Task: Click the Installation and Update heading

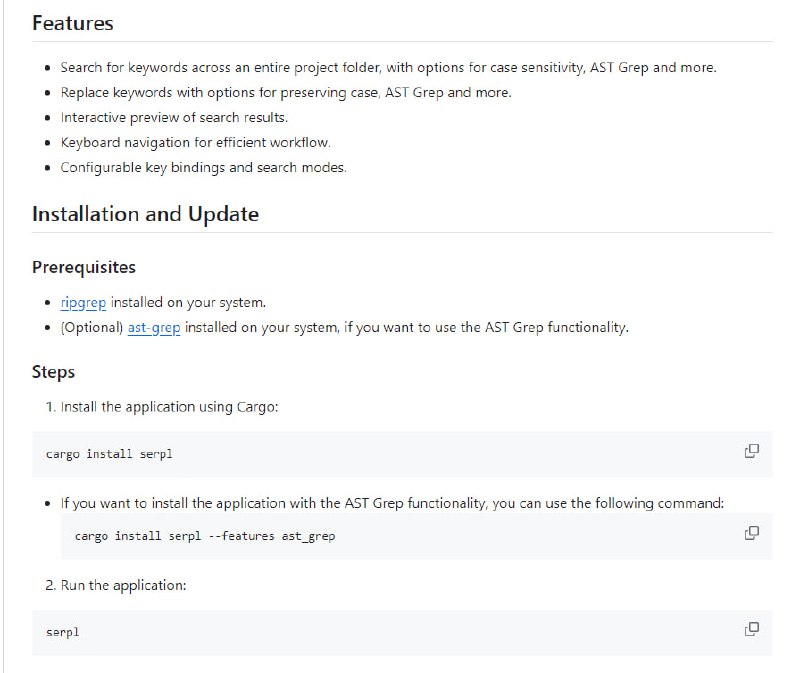Action: 144,214
